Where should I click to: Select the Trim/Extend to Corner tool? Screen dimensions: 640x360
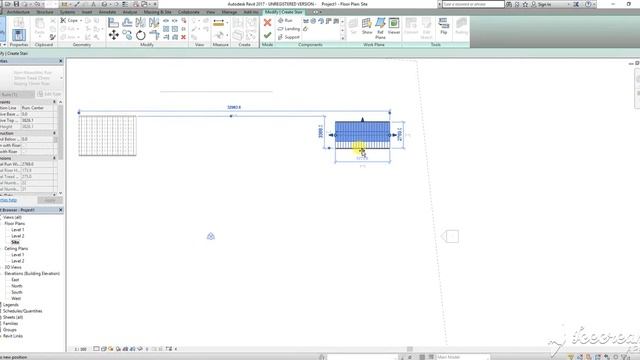tap(154, 35)
